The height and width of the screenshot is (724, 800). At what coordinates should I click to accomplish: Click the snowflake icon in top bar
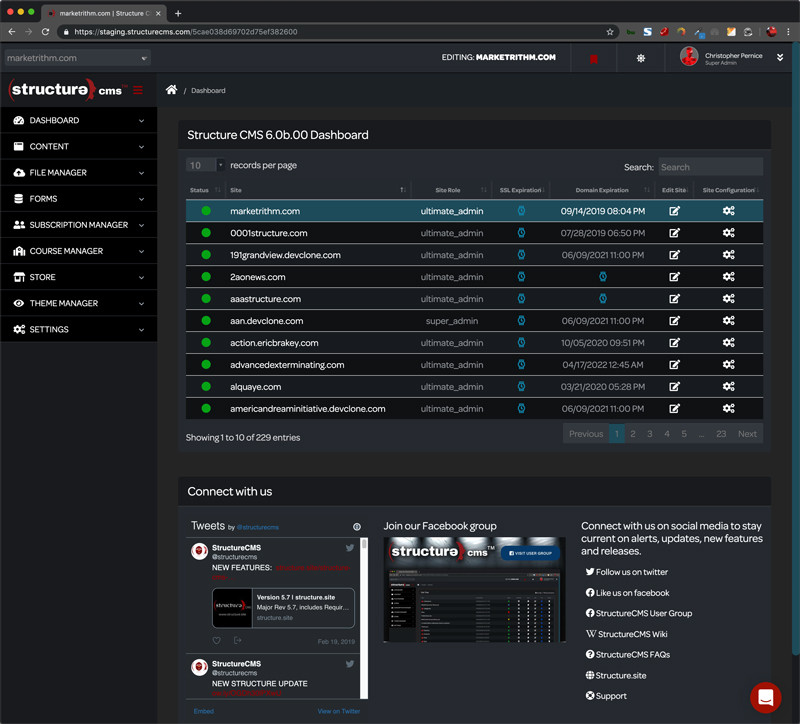click(641, 58)
